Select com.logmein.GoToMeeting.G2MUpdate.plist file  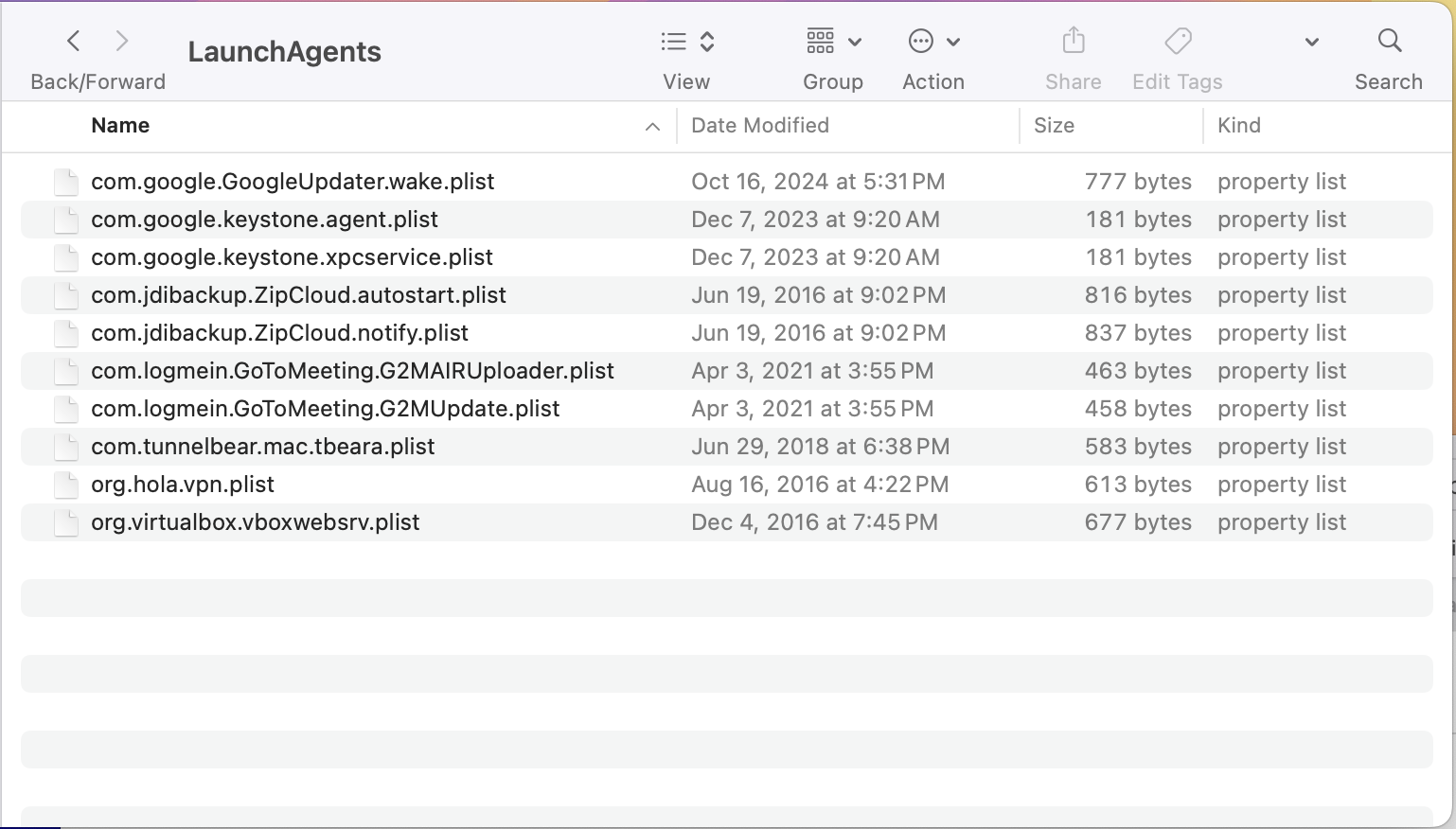[325, 409]
